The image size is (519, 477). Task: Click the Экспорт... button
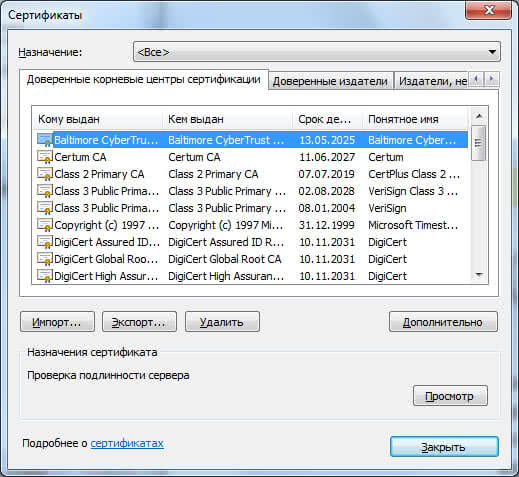click(139, 322)
